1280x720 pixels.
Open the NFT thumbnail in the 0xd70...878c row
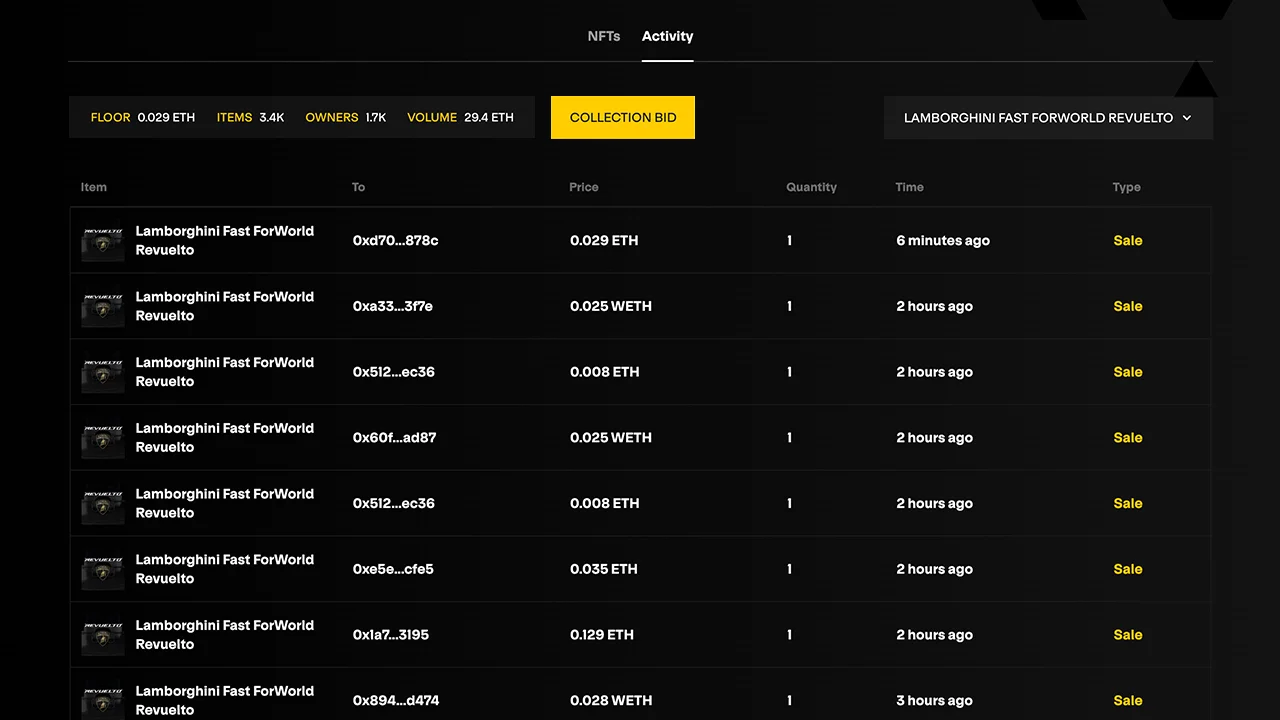(103, 241)
